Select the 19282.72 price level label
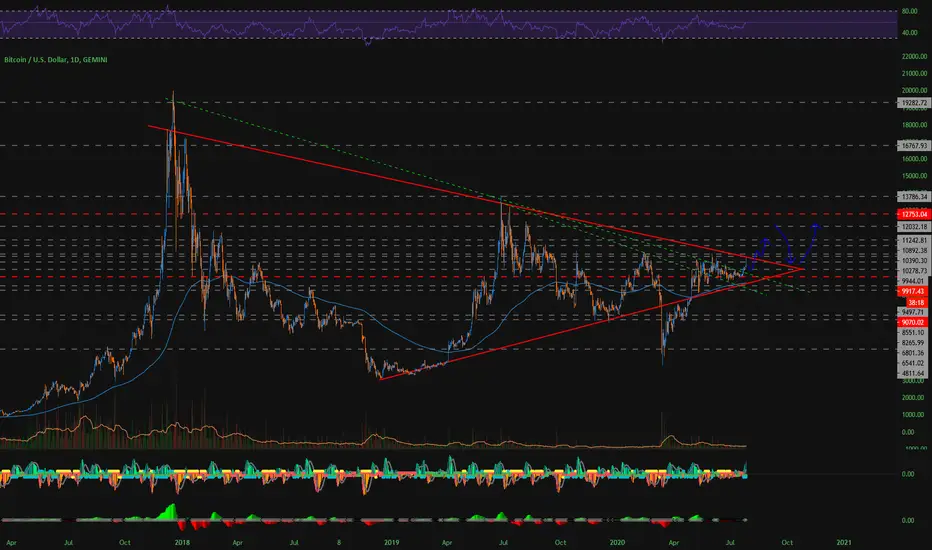 (x=914, y=103)
